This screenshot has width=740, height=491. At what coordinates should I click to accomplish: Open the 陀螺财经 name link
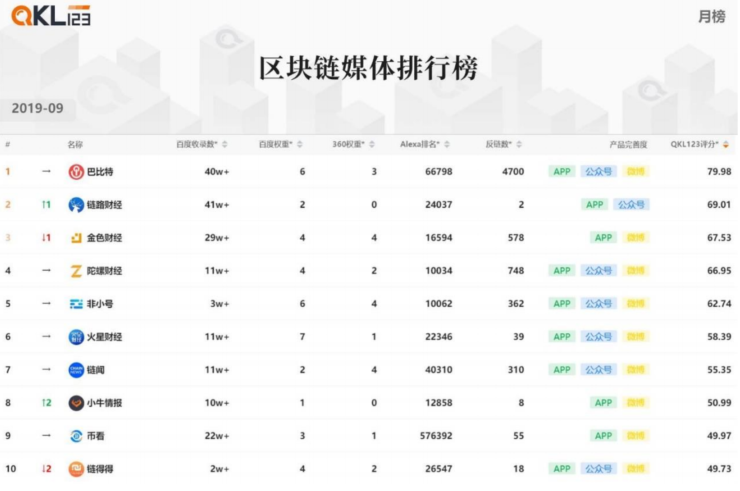coord(104,271)
